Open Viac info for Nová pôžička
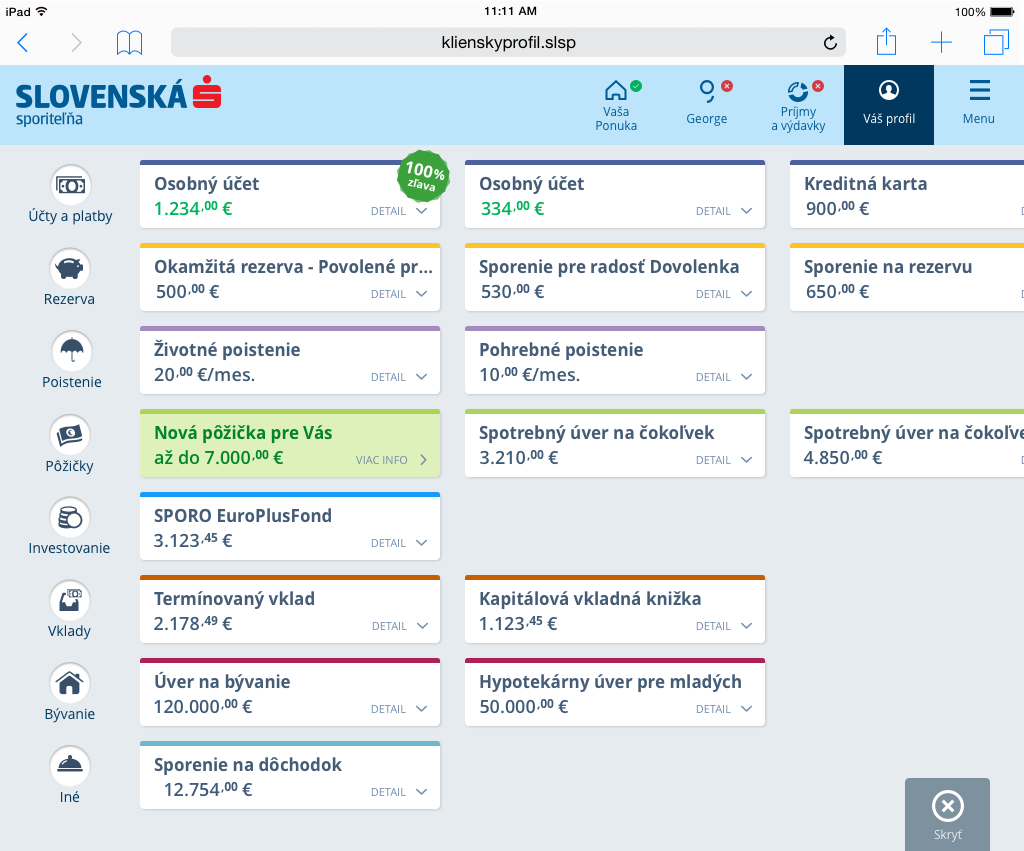Viewport: 1024px width, 851px height. pyautogui.click(x=392, y=460)
